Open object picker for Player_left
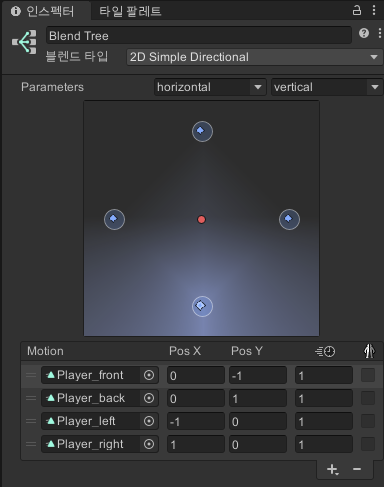Viewport: 384px width, 487px height. pos(149,421)
